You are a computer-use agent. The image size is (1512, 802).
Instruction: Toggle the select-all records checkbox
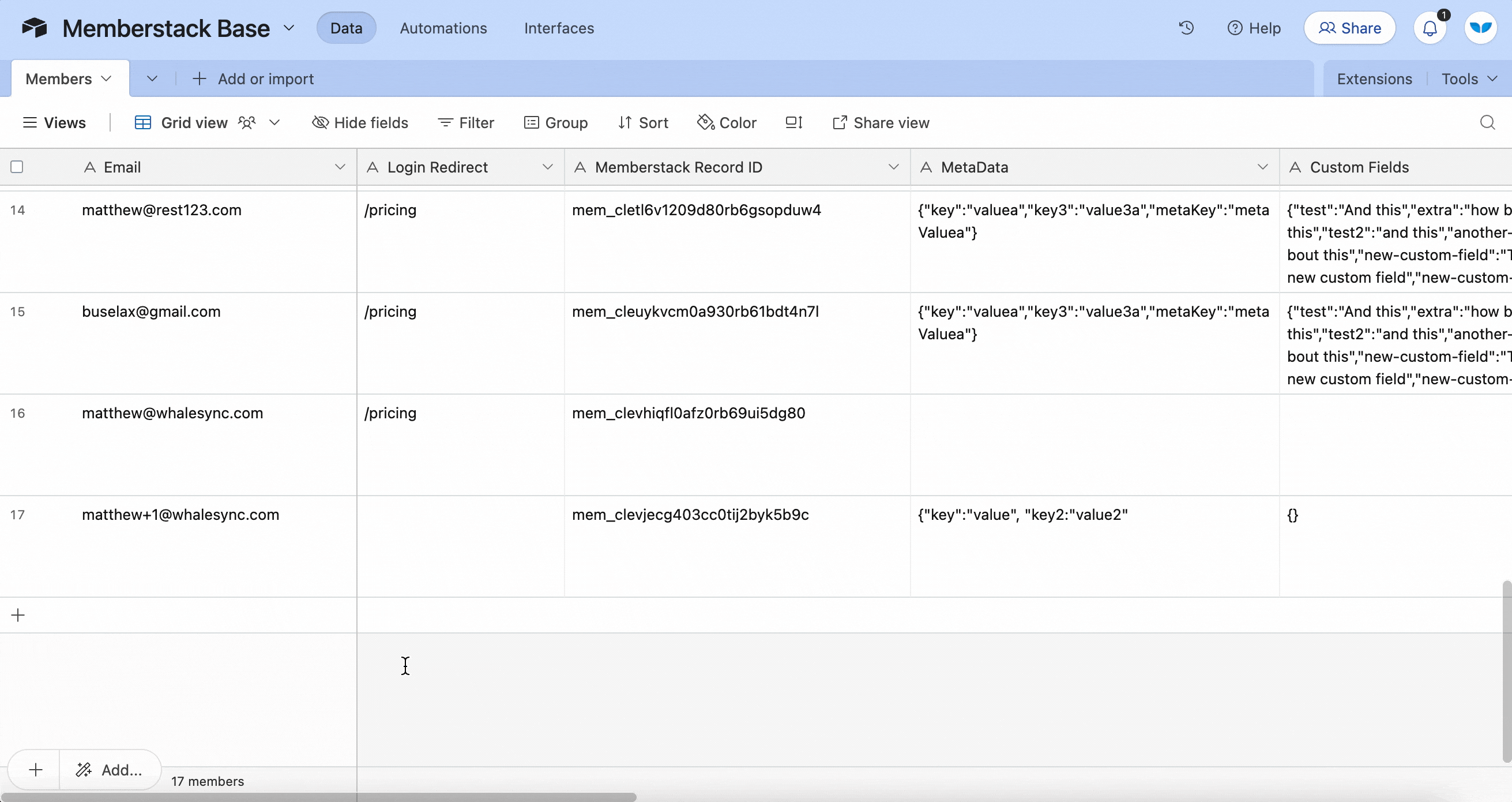[17, 167]
